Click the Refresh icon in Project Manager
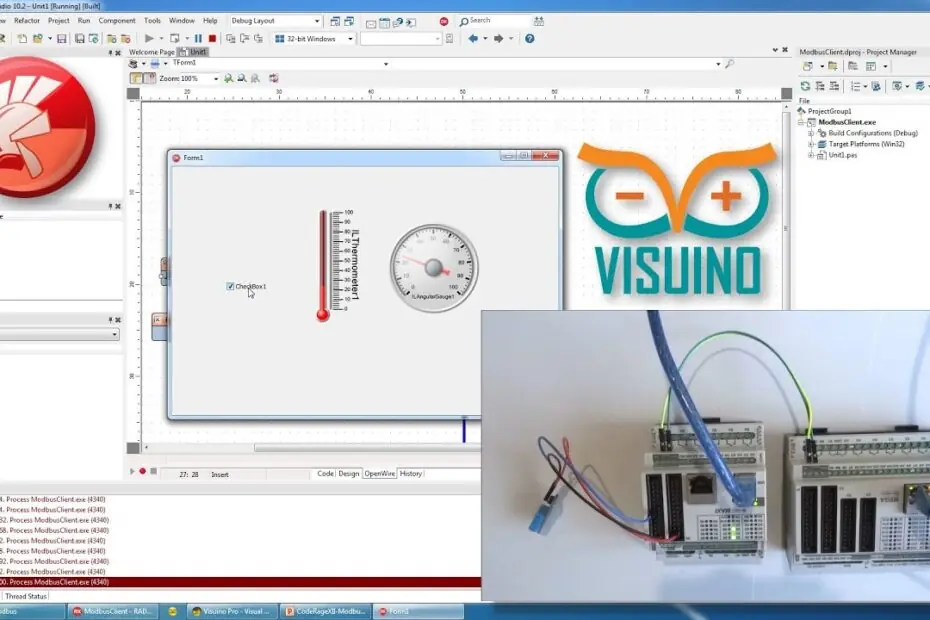 805,86
